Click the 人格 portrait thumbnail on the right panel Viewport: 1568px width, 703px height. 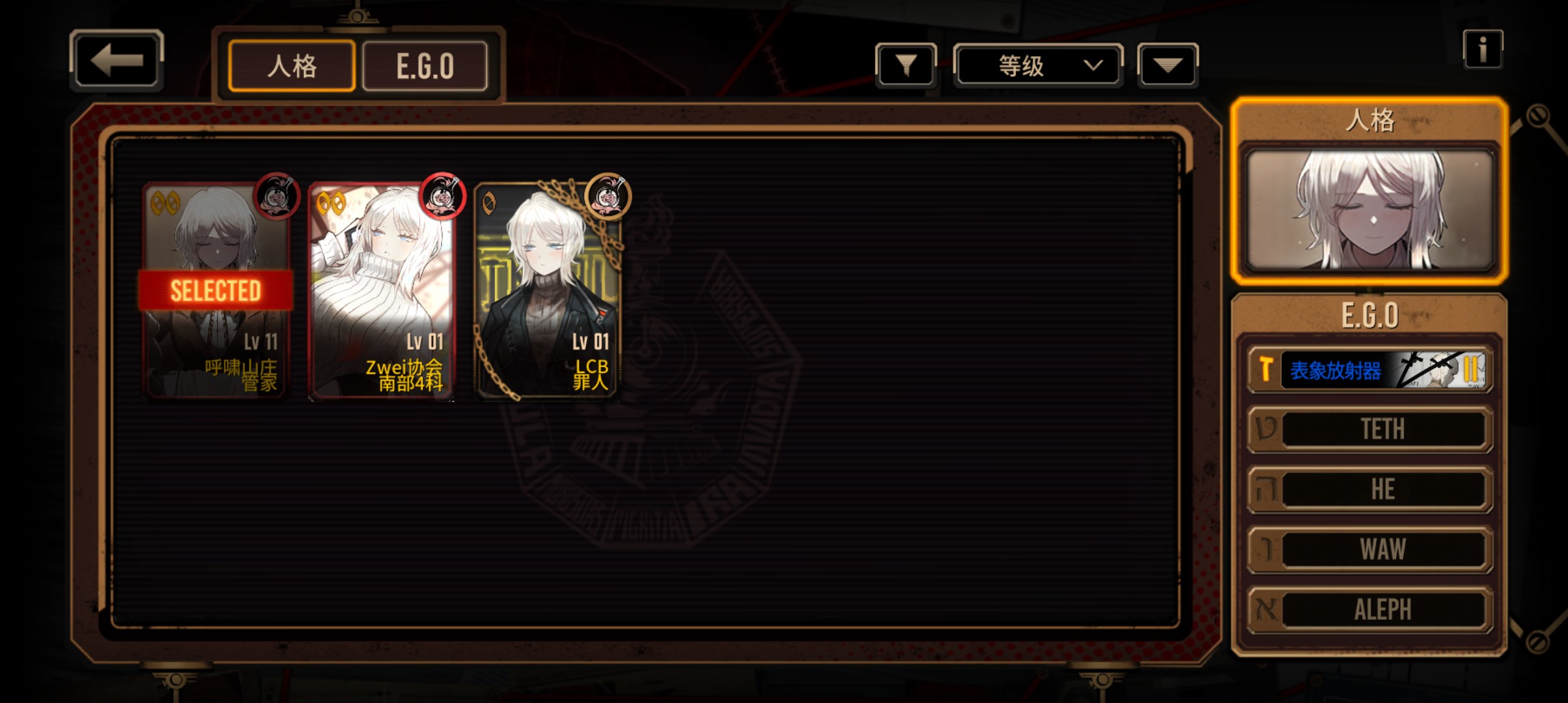[x=1369, y=210]
